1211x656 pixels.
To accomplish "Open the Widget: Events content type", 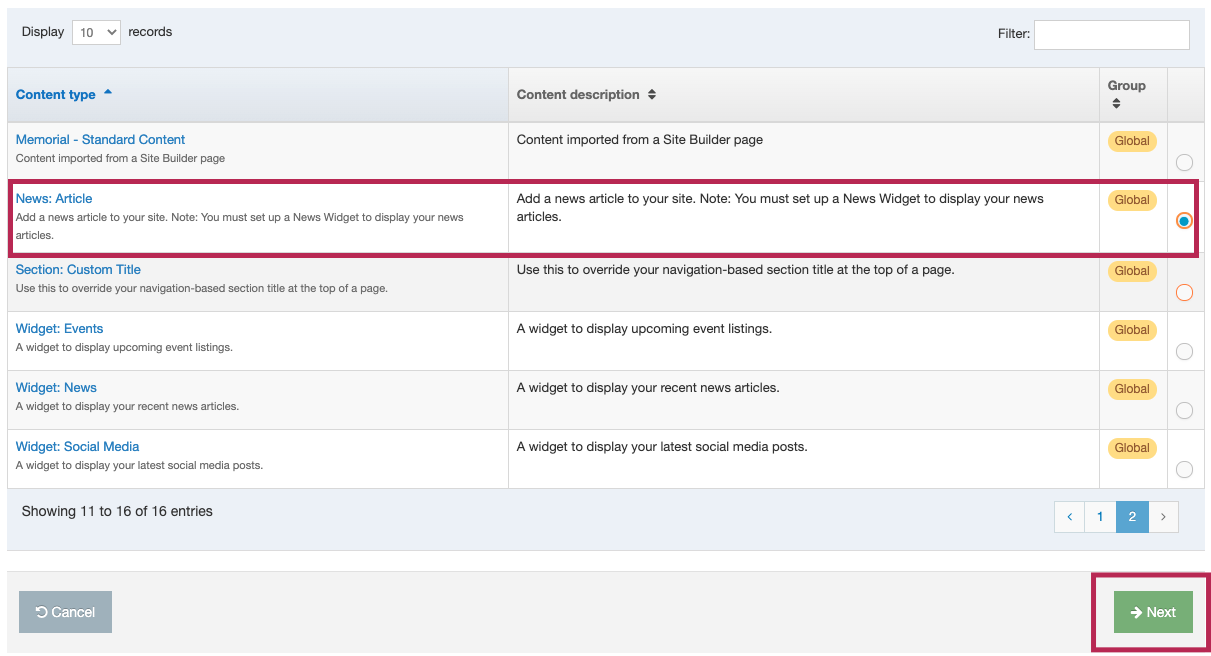I will click(59, 328).
